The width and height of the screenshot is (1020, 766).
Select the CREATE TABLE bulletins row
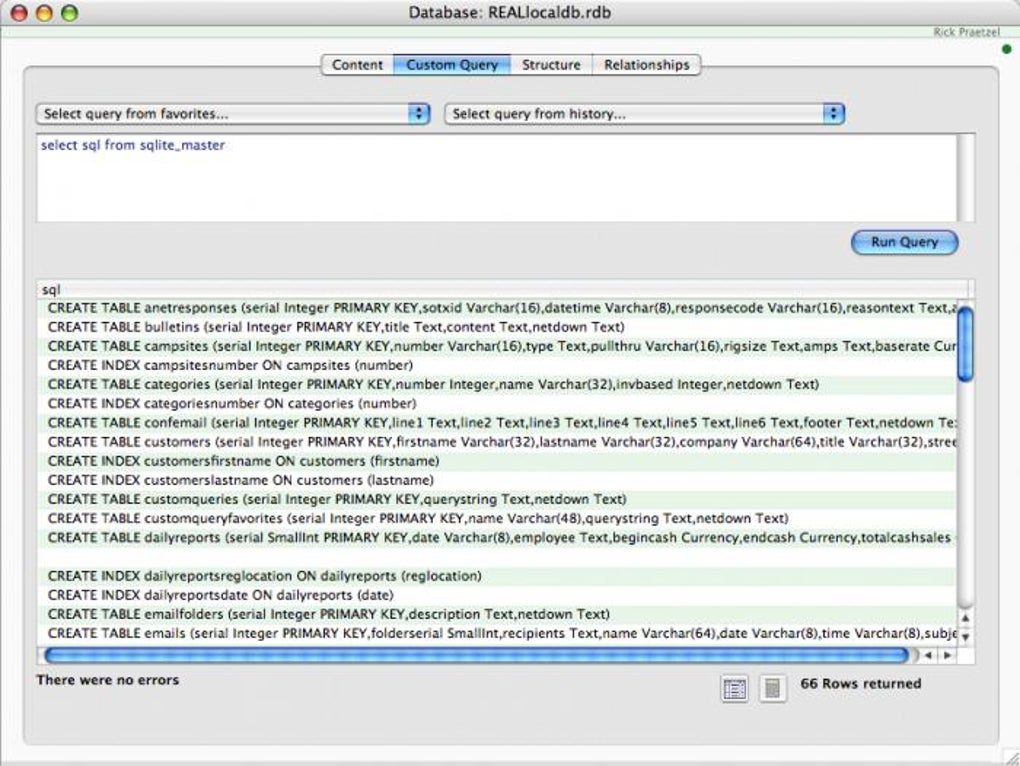pos(497,327)
